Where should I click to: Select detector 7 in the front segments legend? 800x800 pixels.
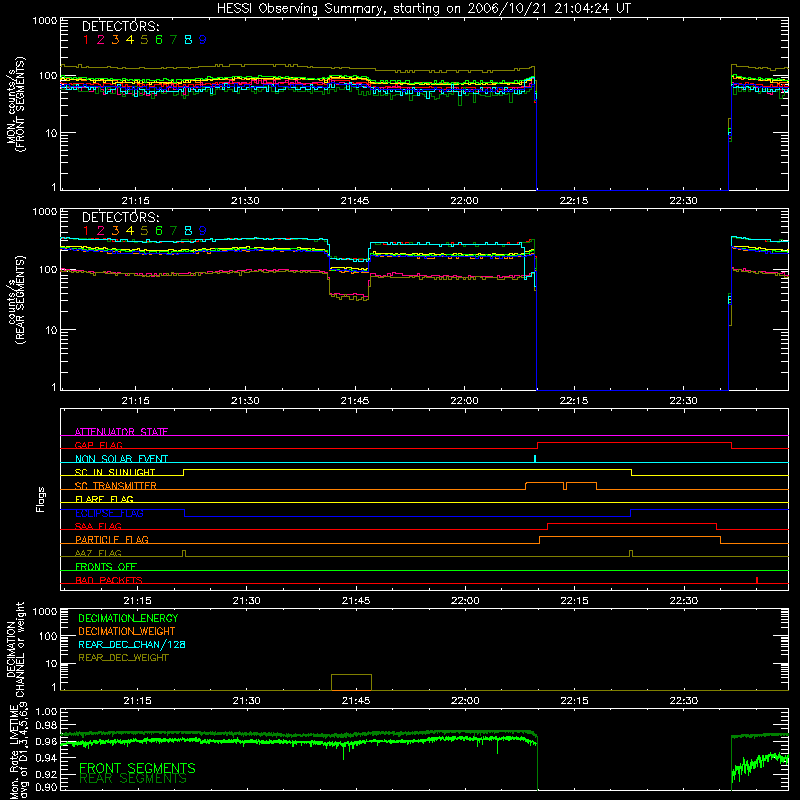coord(173,40)
